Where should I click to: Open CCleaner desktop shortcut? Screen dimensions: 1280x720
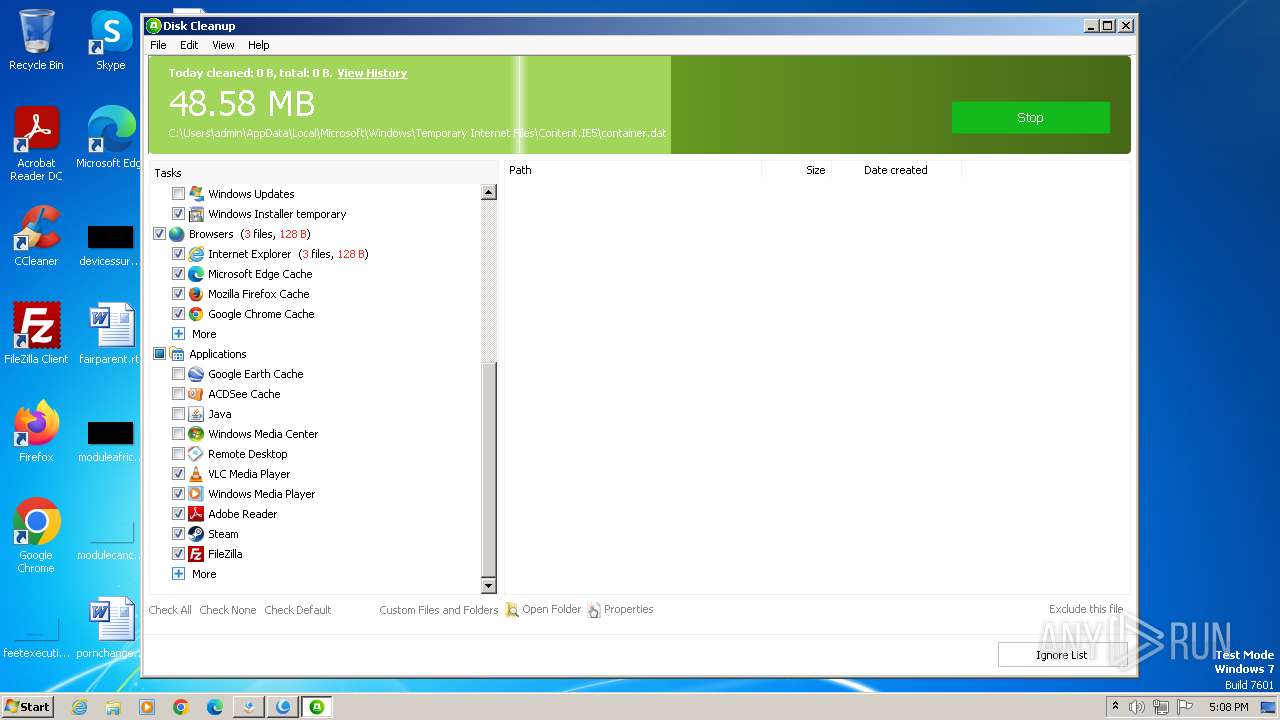coord(36,236)
